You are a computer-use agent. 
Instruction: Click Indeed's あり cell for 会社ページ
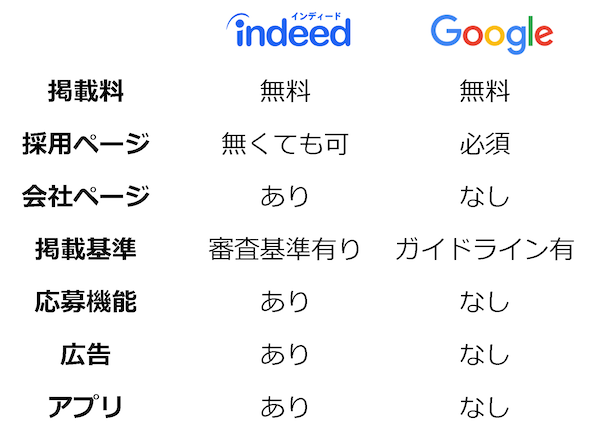pos(285,197)
